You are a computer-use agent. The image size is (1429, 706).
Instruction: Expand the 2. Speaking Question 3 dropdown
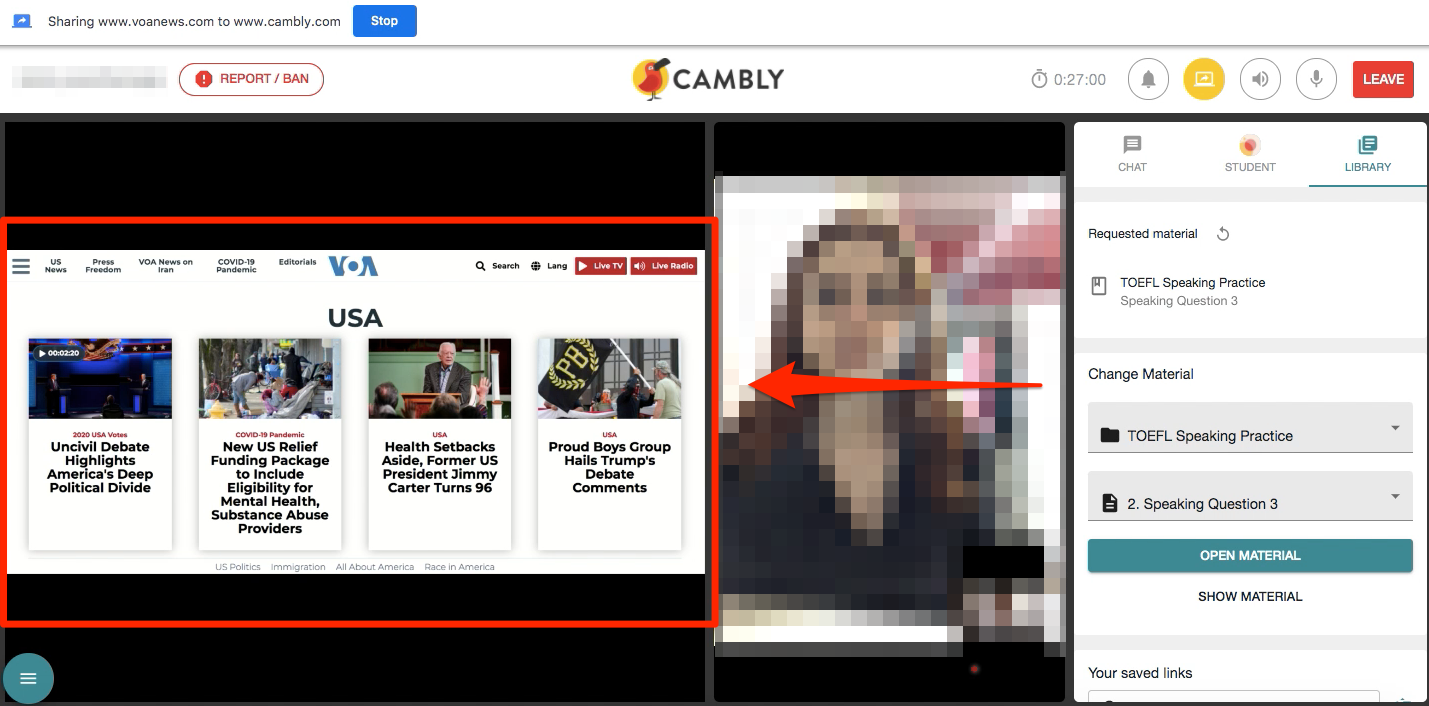coord(1250,496)
